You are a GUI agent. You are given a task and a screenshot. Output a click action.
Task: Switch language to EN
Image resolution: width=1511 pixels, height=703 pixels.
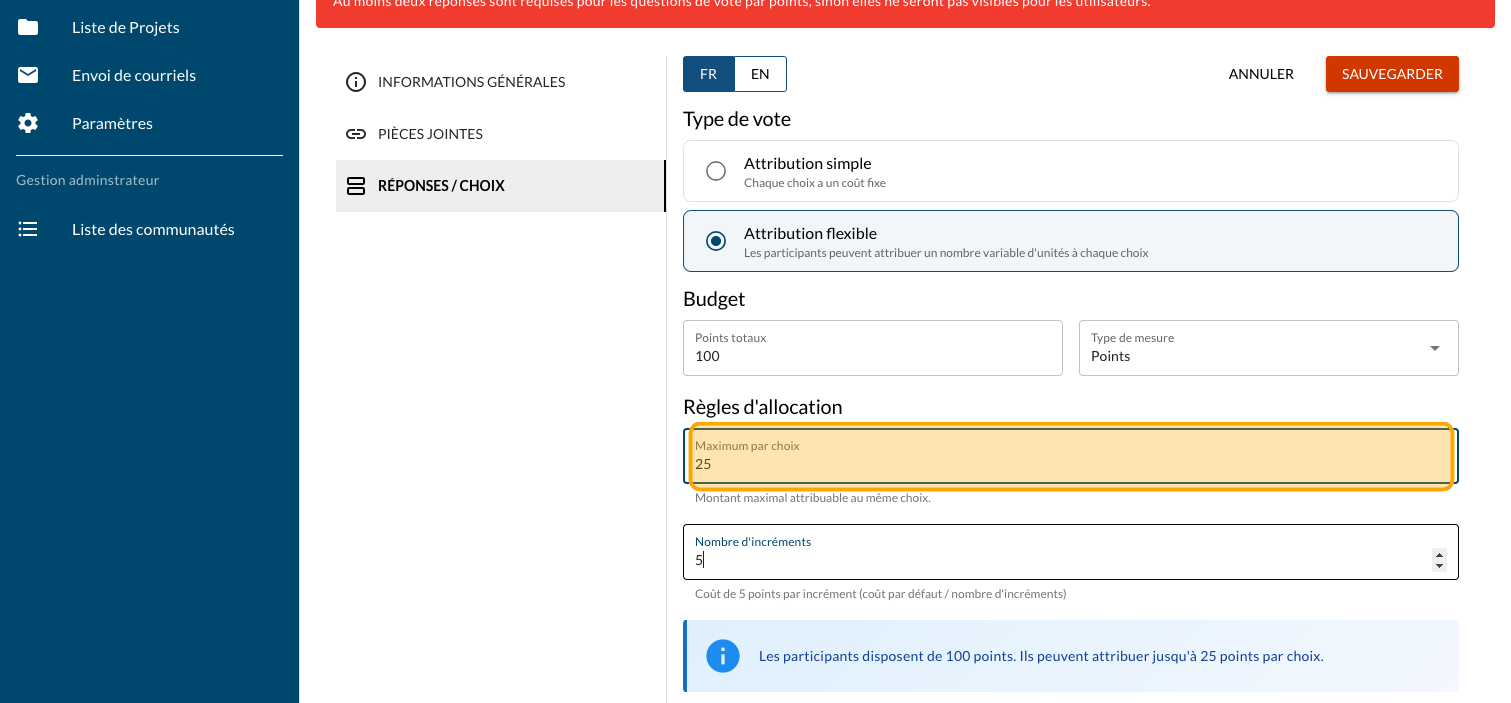tap(760, 74)
